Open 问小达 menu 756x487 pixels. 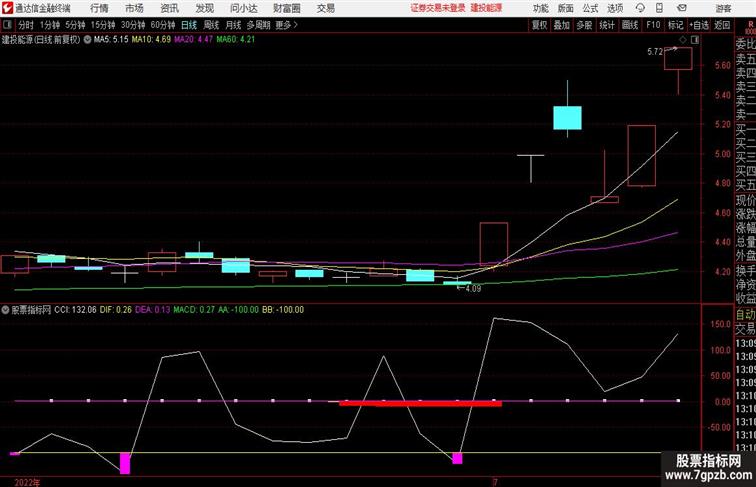pos(243,8)
